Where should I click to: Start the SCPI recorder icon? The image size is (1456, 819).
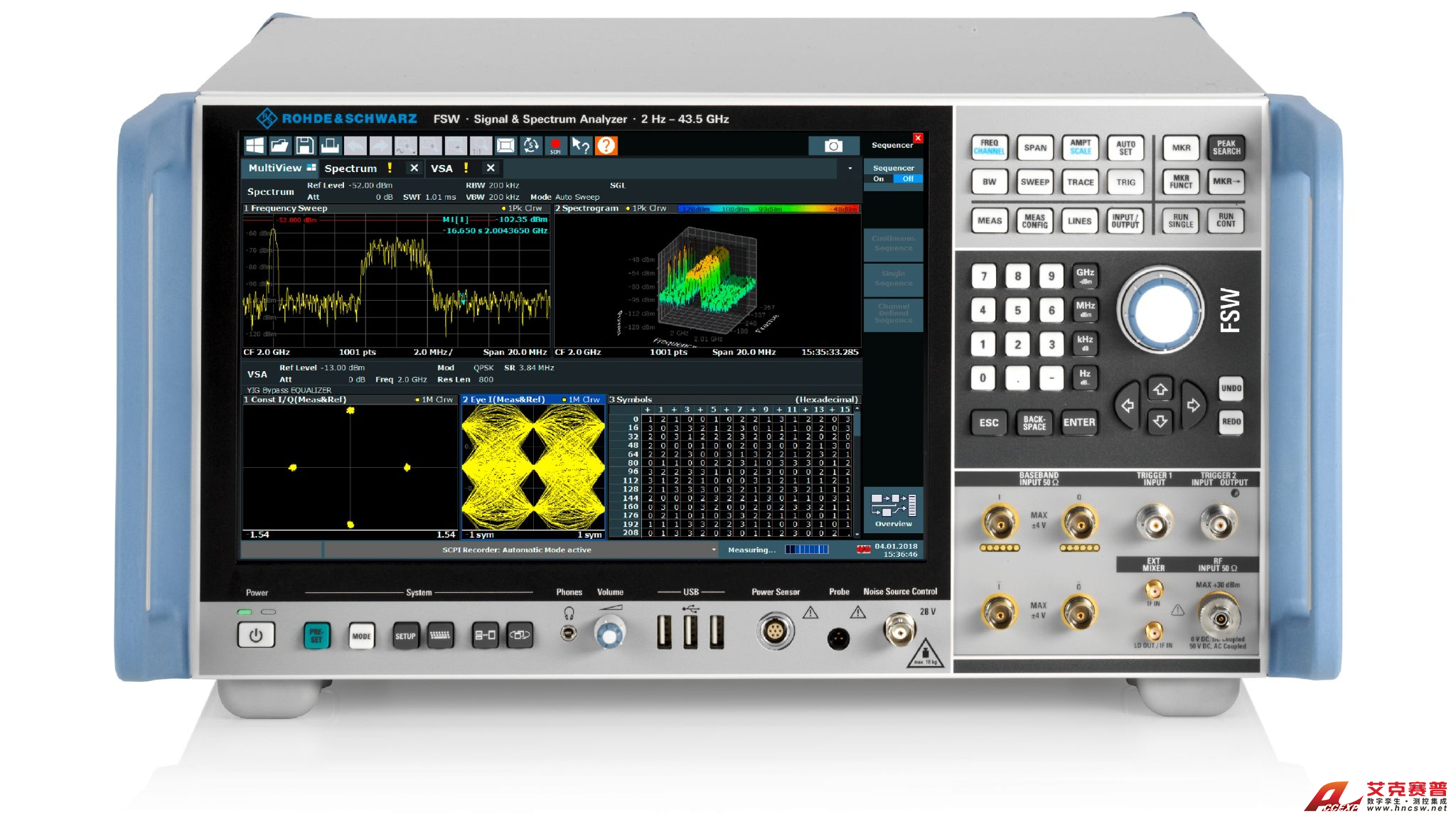(555, 146)
